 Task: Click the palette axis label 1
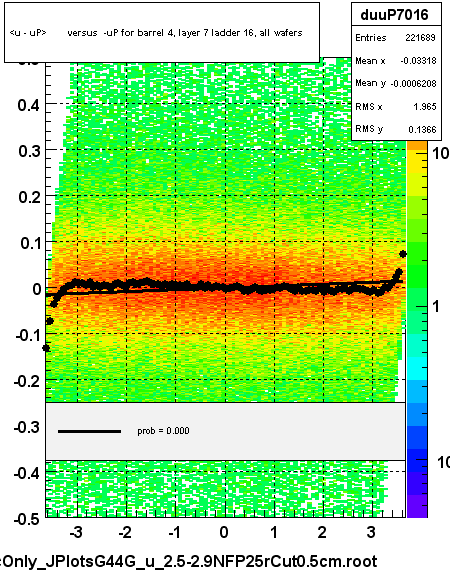point(436,306)
